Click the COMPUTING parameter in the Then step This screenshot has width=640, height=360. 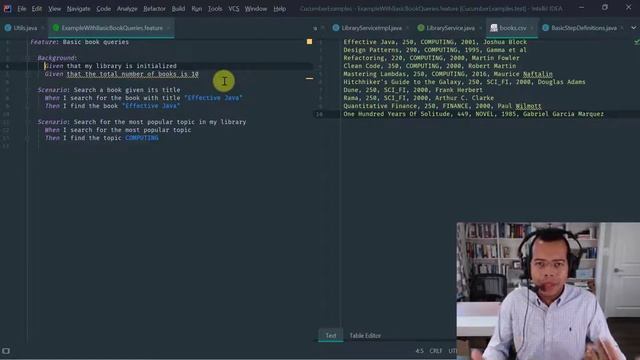click(x=142, y=138)
